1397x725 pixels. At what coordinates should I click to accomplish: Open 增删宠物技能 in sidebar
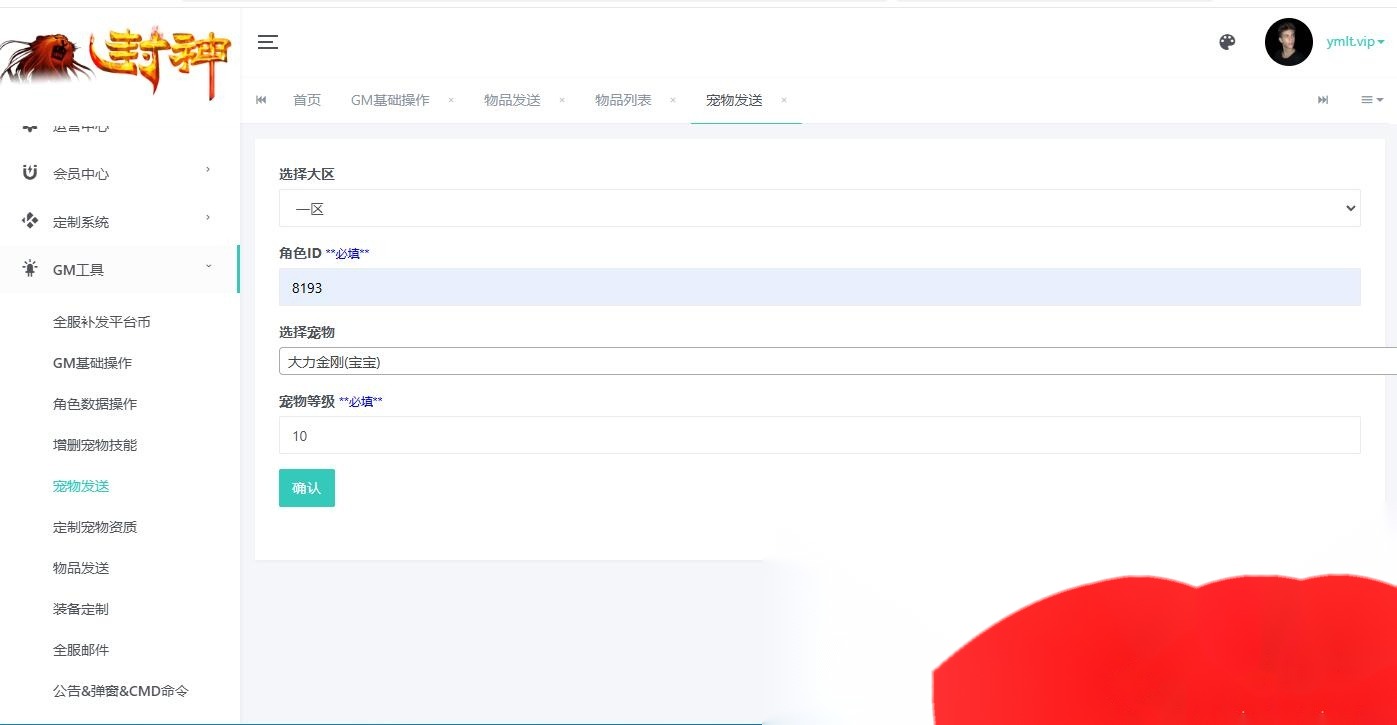coord(95,445)
